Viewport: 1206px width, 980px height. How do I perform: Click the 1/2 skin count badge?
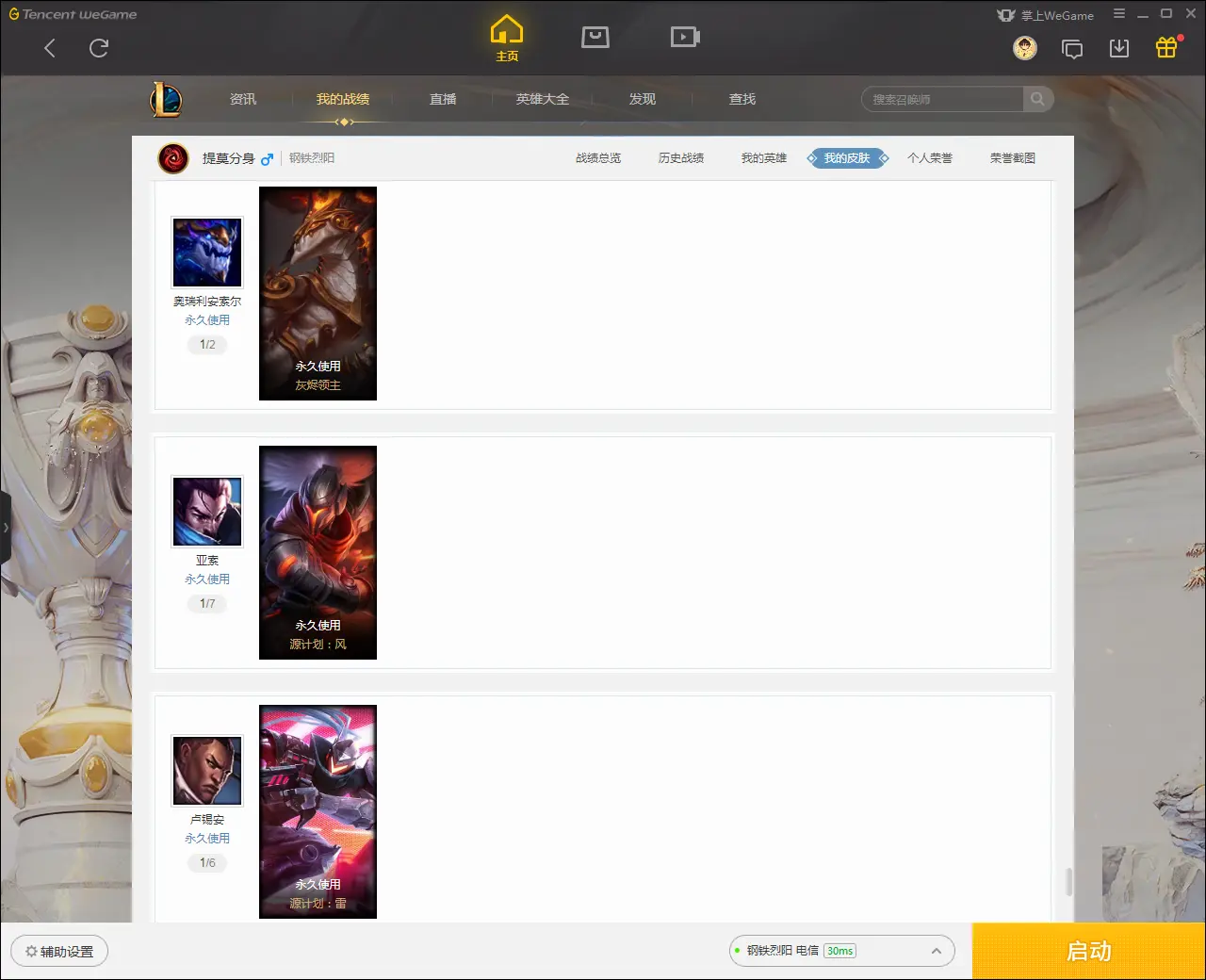tap(207, 345)
